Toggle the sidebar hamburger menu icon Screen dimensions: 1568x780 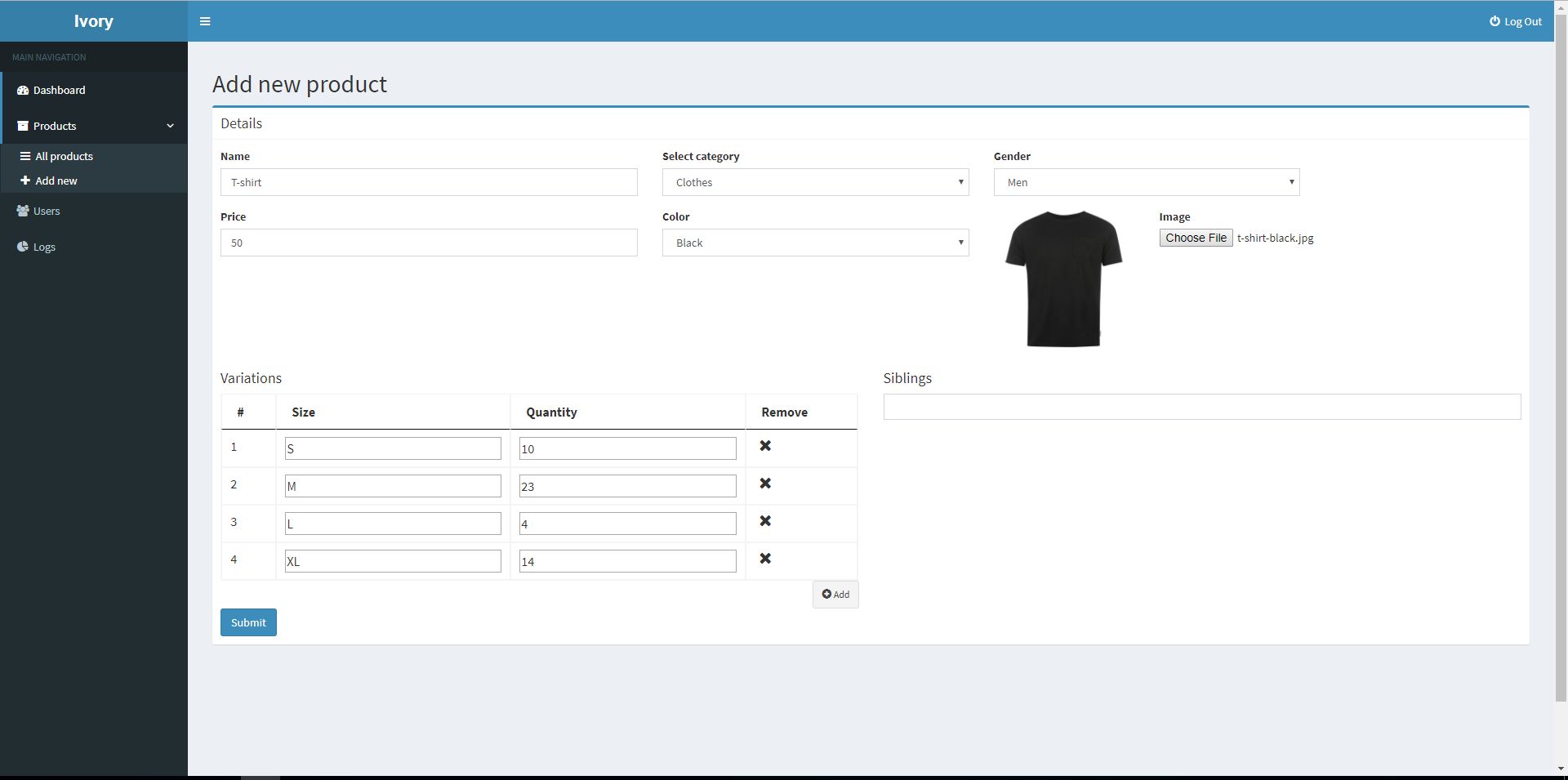[205, 21]
